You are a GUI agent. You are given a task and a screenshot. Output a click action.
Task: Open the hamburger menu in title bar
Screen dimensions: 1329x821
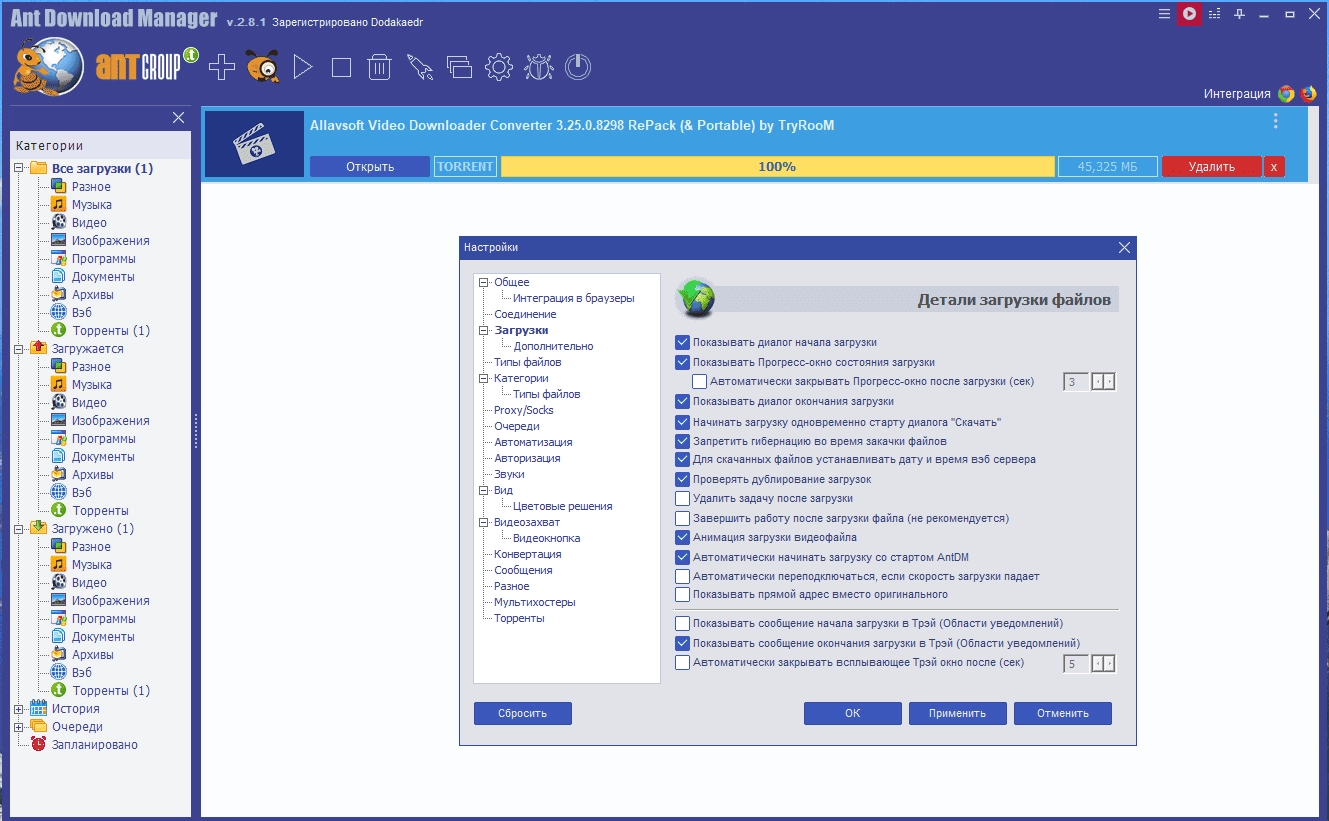point(1164,14)
